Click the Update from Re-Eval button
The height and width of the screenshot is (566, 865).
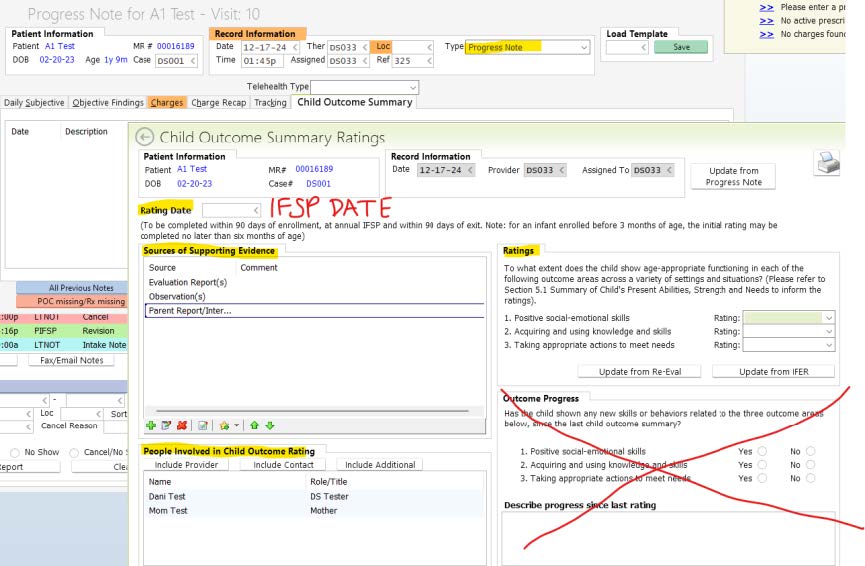pyautogui.click(x=640, y=372)
